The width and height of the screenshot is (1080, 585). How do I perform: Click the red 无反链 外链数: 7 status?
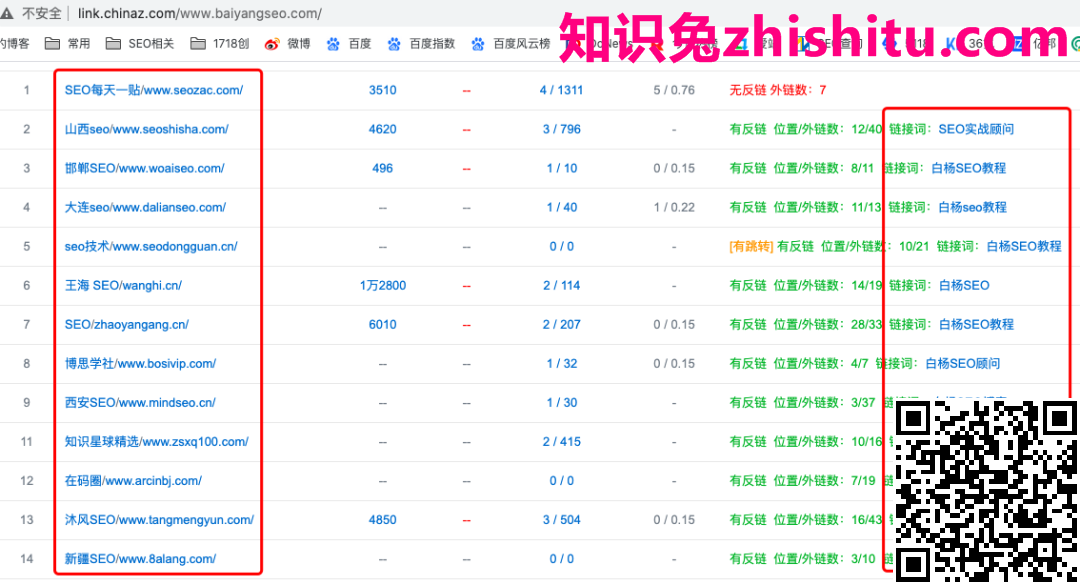pos(778,90)
